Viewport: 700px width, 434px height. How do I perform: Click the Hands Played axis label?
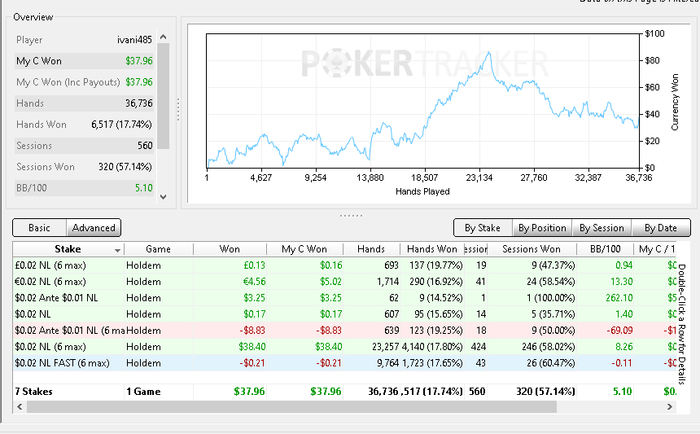click(422, 192)
